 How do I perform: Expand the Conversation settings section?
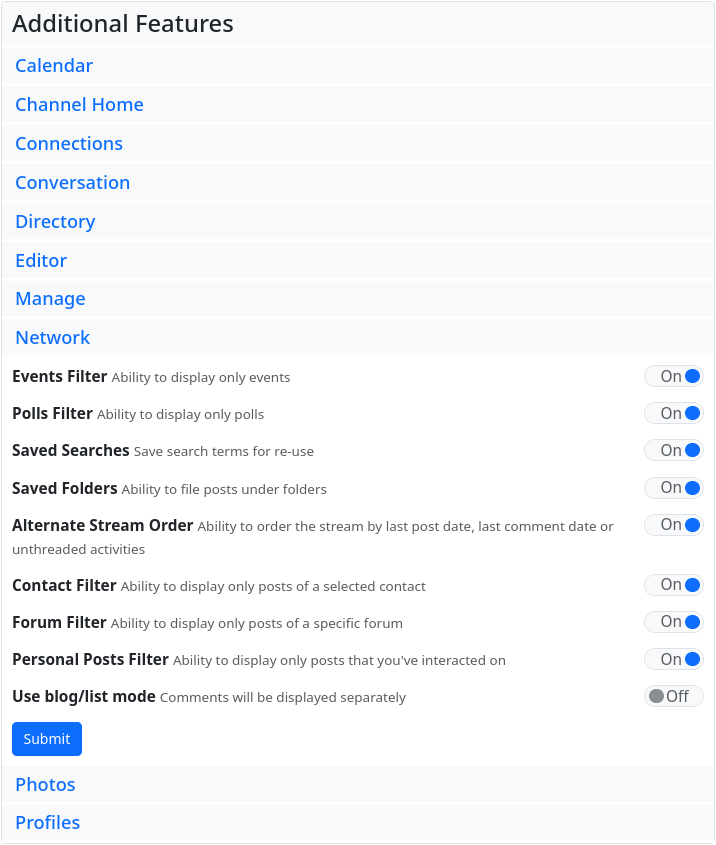click(72, 183)
